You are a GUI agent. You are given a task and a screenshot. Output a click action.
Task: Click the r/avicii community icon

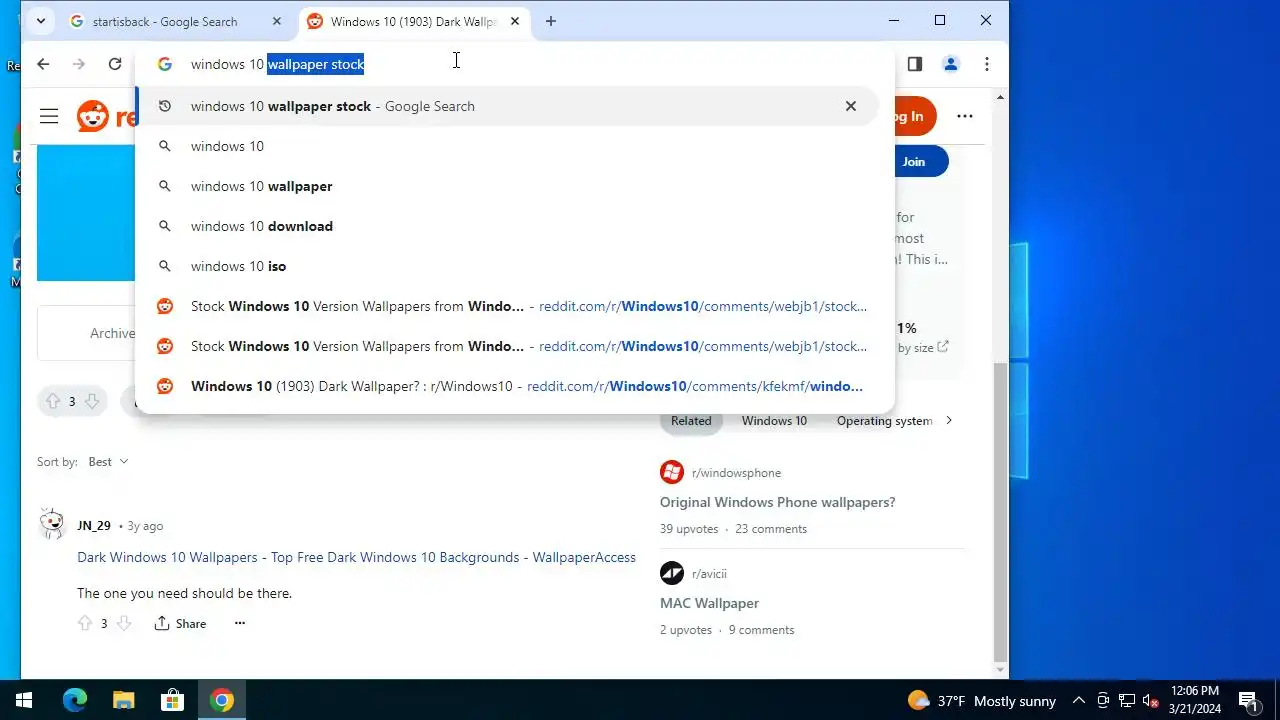672,573
